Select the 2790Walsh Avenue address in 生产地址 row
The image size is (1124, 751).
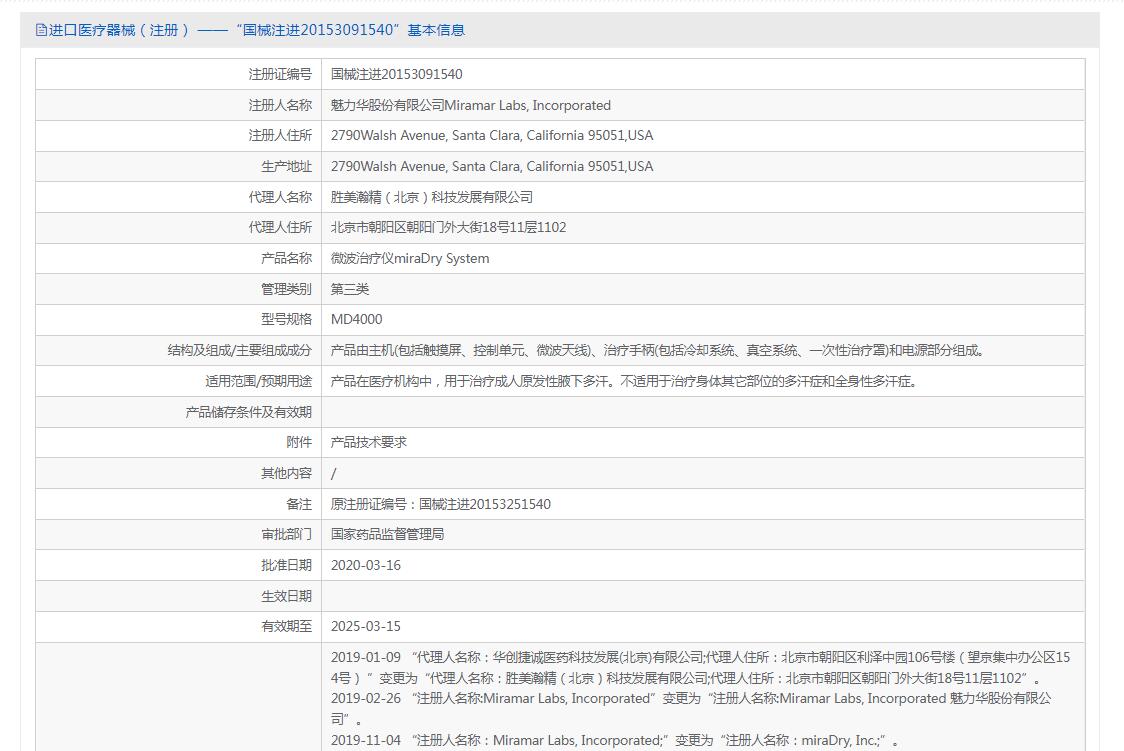pos(492,166)
